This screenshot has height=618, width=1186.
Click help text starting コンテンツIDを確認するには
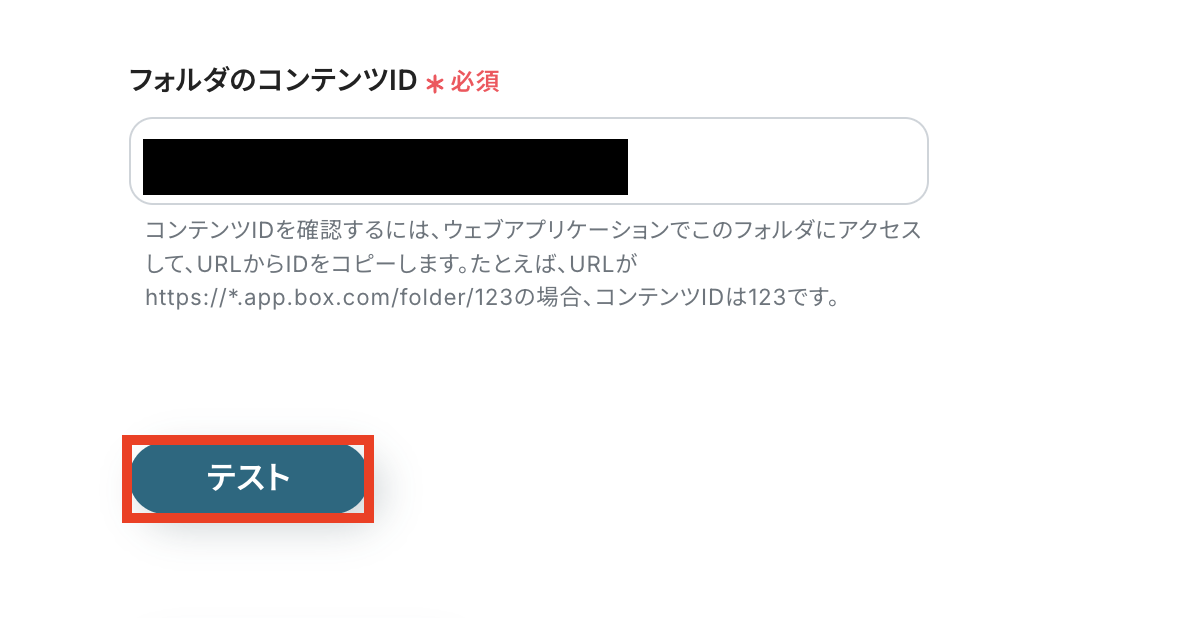pyautogui.click(x=532, y=263)
